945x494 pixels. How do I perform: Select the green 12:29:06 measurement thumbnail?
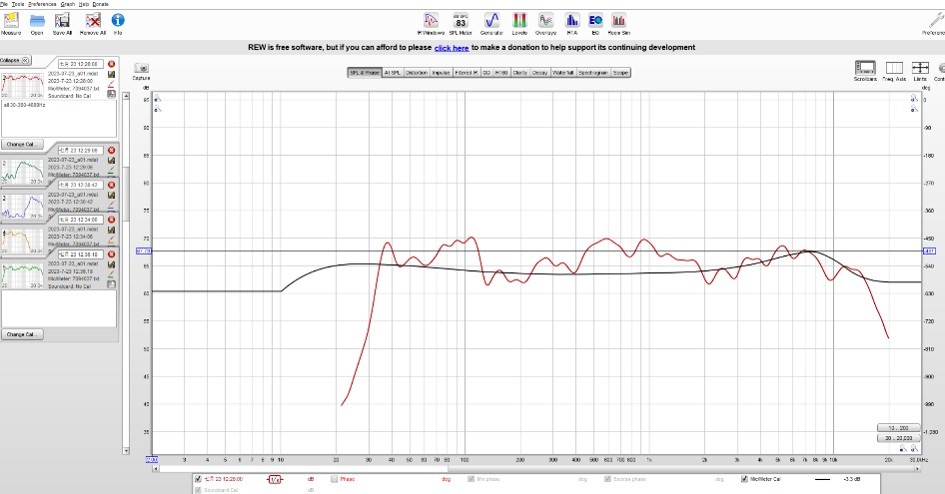pyautogui.click(x=23, y=172)
